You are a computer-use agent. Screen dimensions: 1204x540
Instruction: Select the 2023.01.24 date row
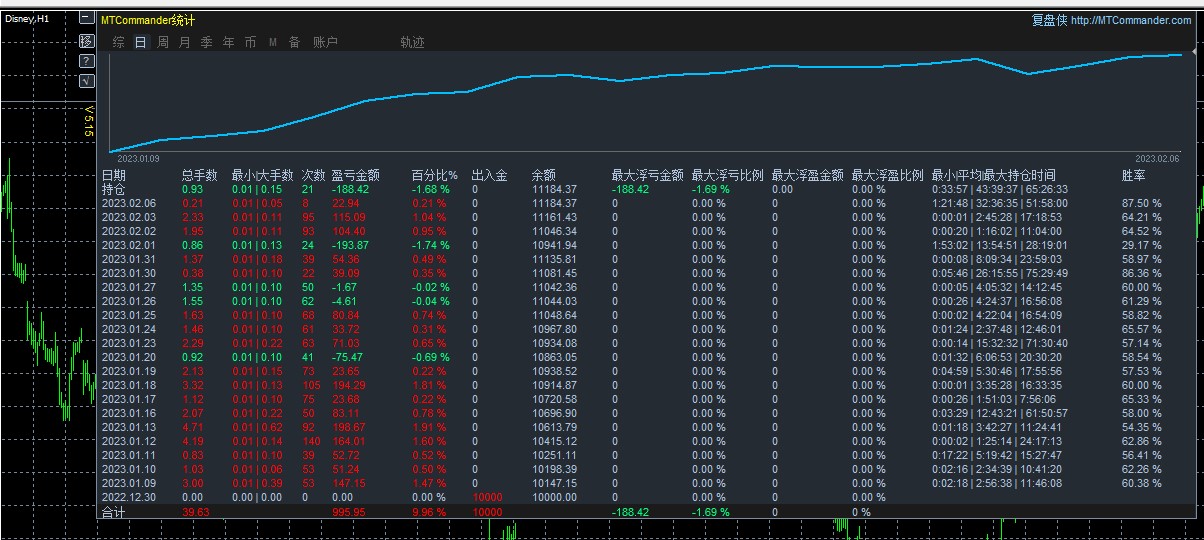tap(129, 329)
